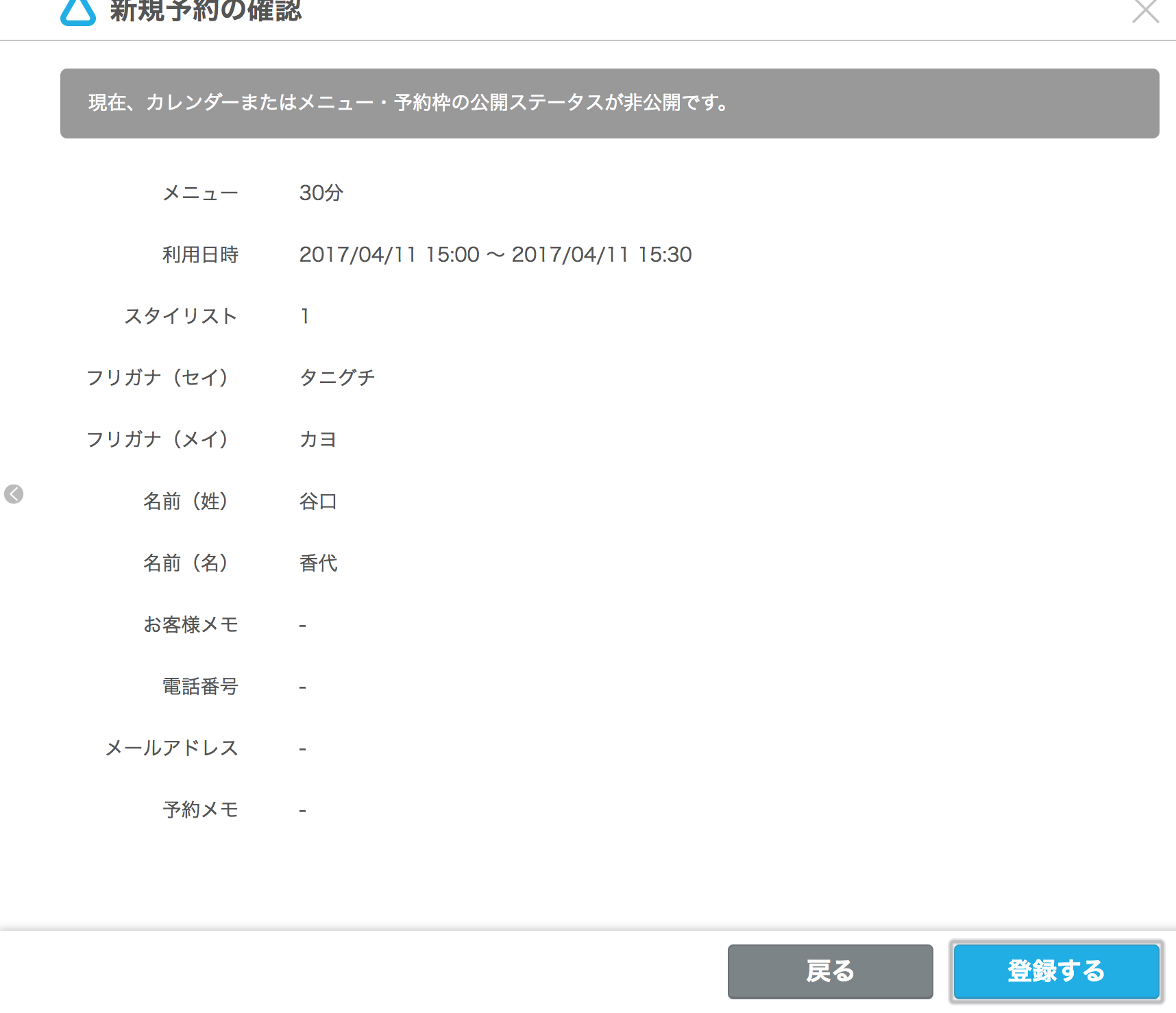Click the blue triangle logo icon

[78, 12]
